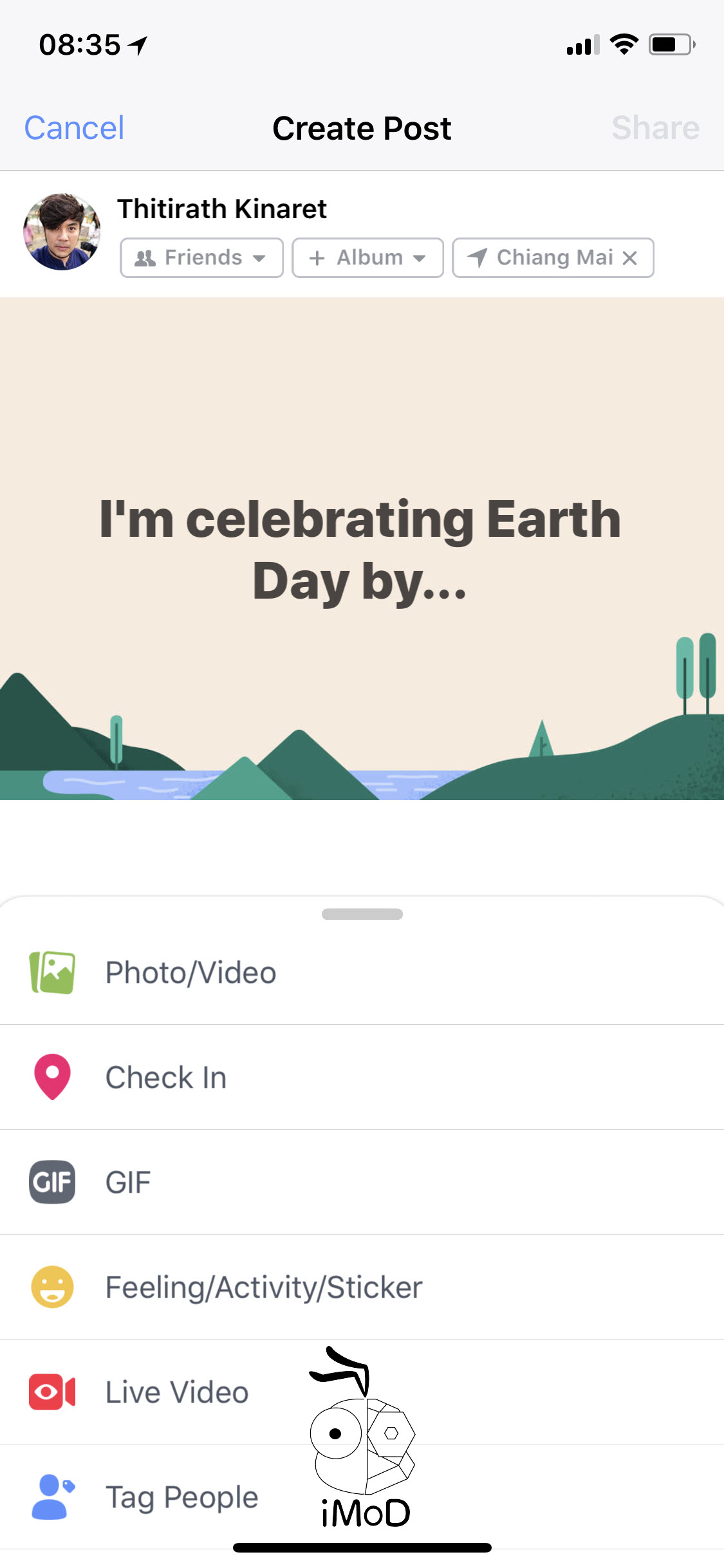724x1568 pixels.
Task: Tap the pink Check In pin icon
Action: (52, 1076)
